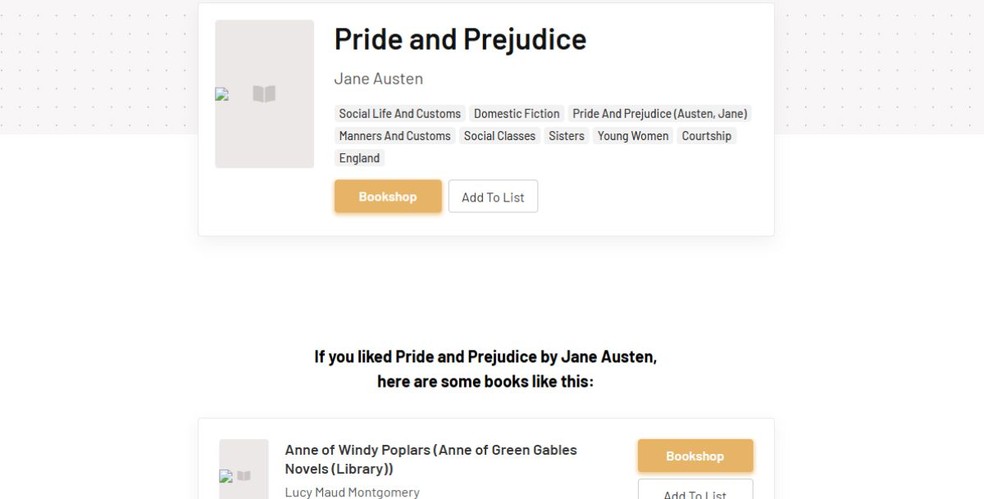The width and height of the screenshot is (984, 499).
Task: Choose the Young Women tag
Action: click(x=633, y=136)
